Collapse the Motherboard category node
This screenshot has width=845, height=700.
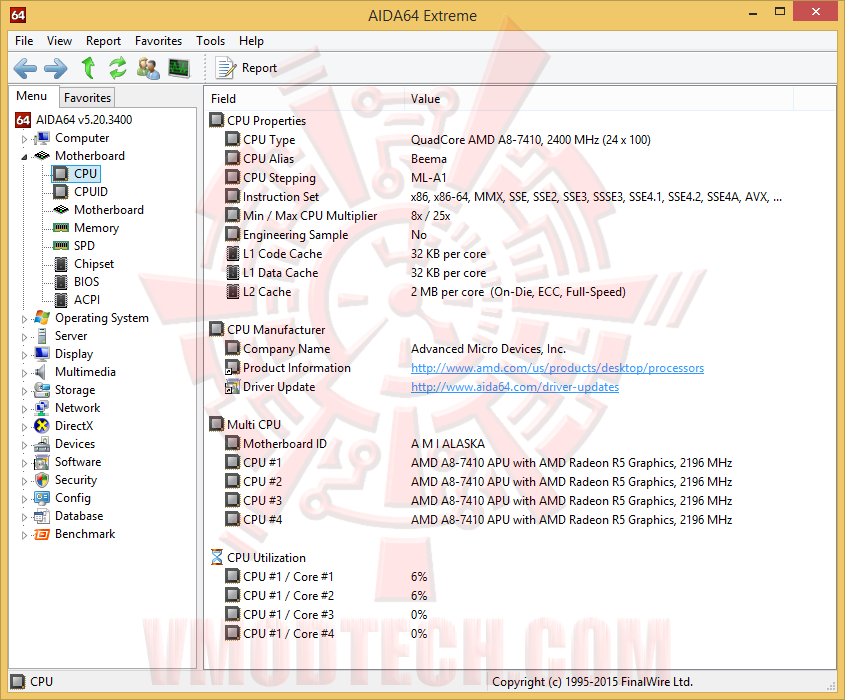(24, 157)
